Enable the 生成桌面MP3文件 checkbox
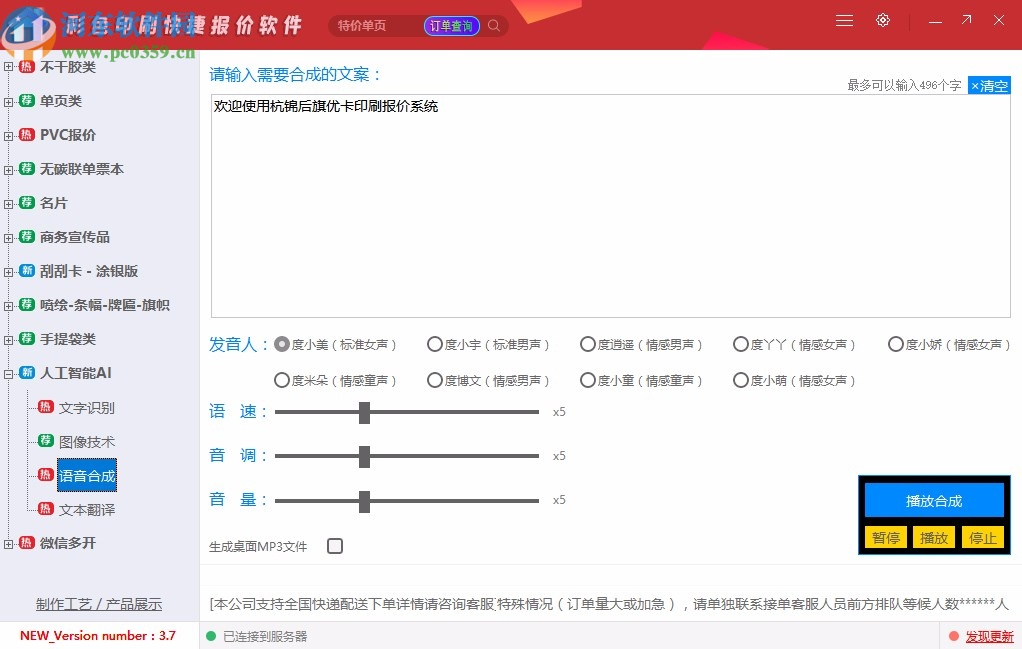The image size is (1022, 649). [x=335, y=546]
